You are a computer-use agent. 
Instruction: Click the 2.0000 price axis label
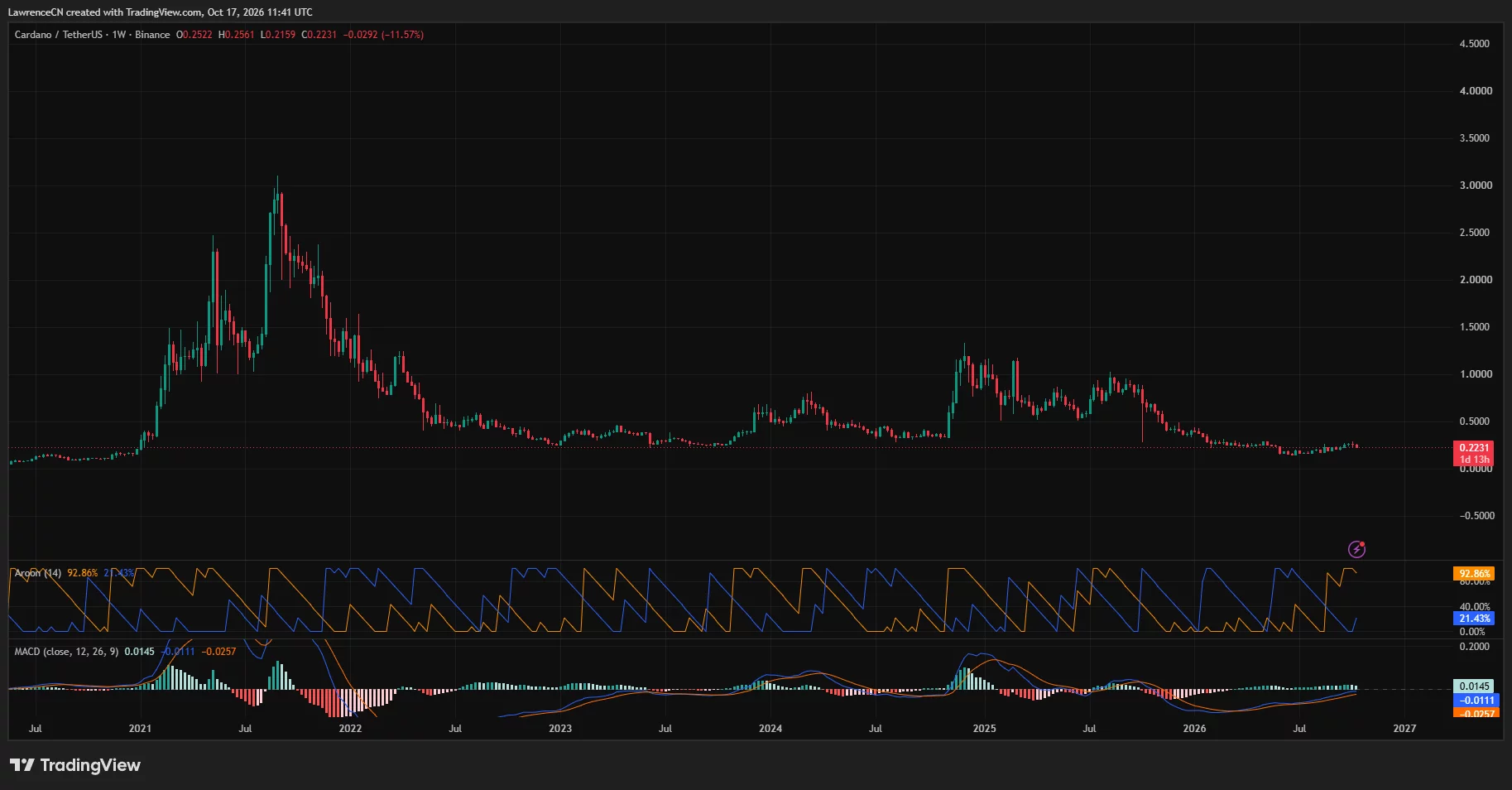1476,280
